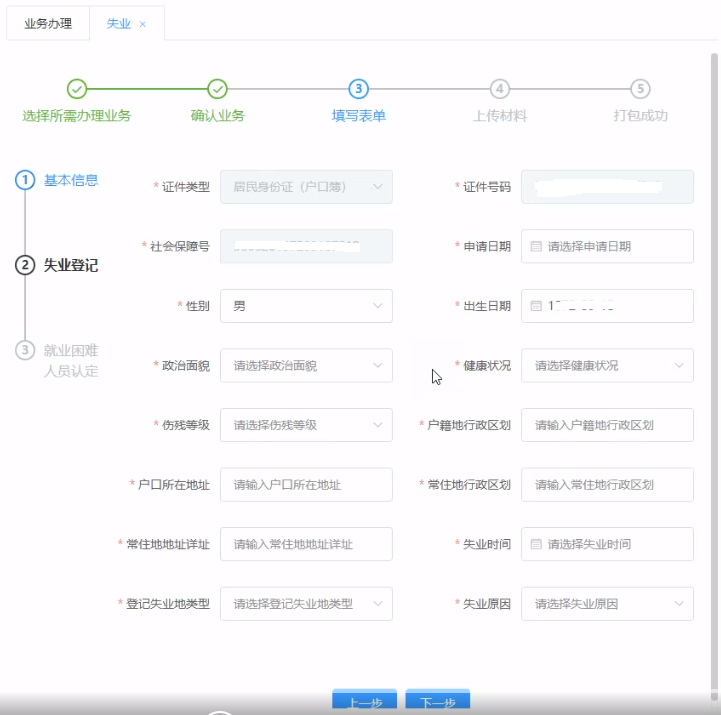Viewport: 721px width, 715px height.
Task: Click the 出生日期 date field
Action: click(607, 306)
